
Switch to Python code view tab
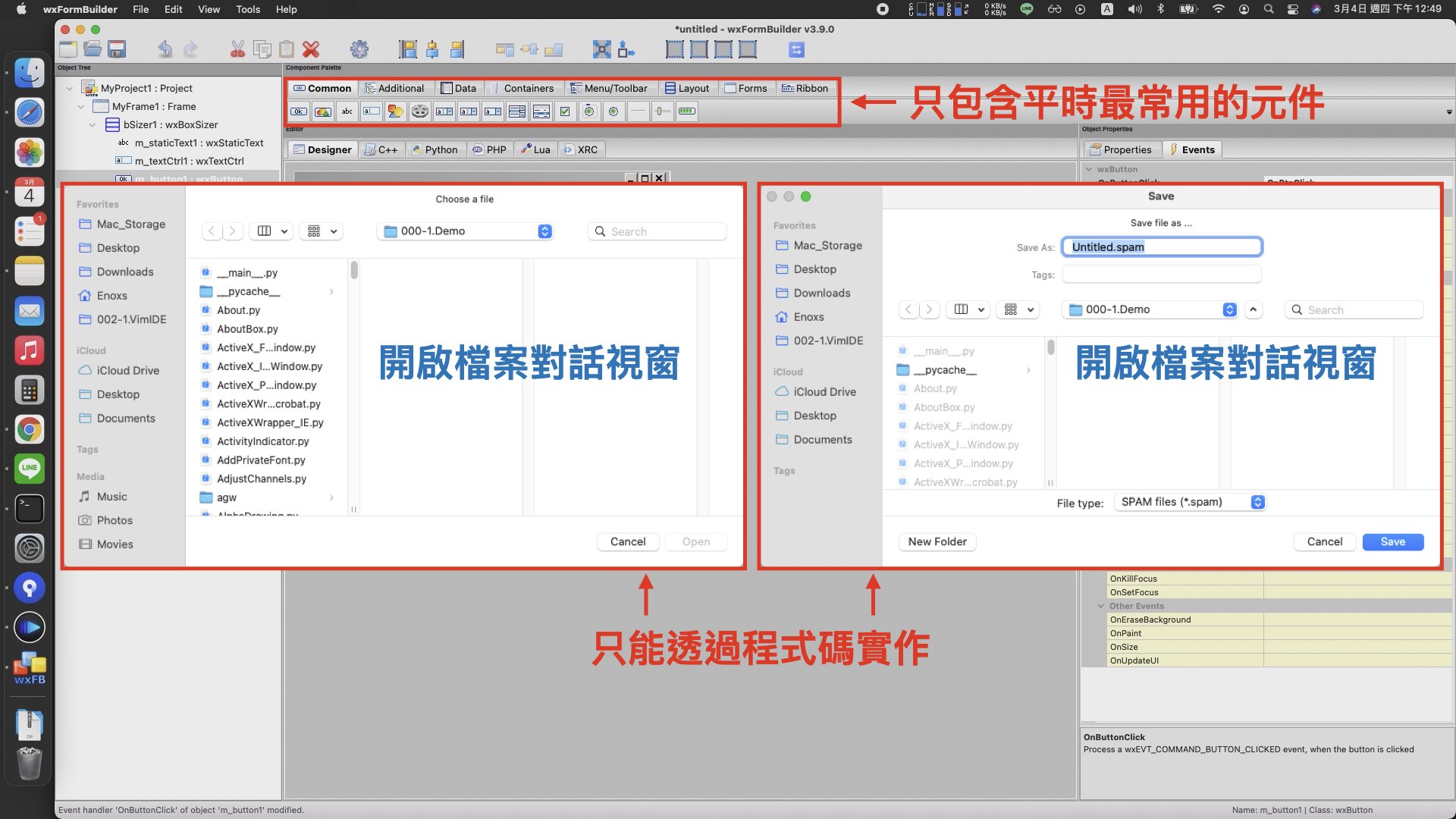(437, 149)
